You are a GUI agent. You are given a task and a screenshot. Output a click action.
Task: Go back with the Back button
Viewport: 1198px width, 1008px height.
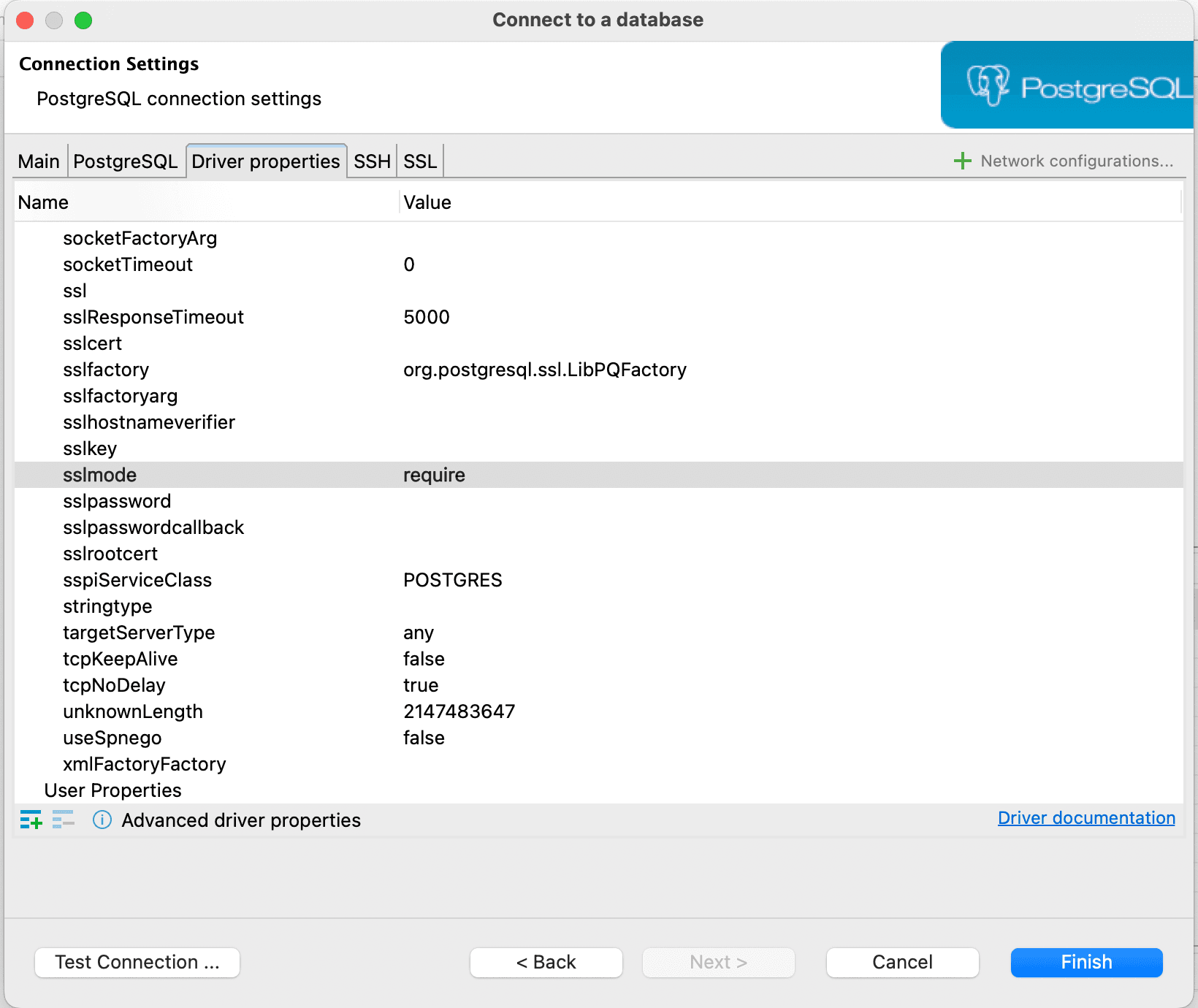click(546, 962)
